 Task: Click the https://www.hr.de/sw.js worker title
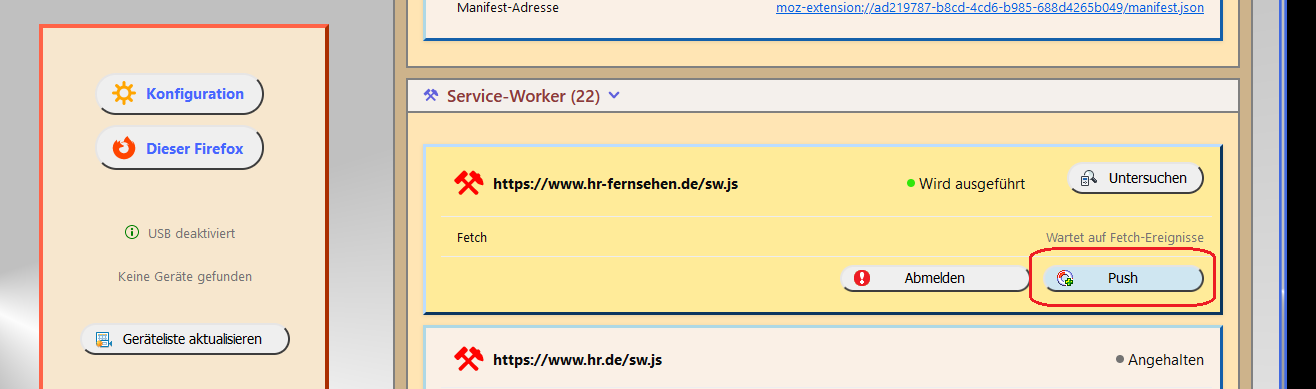tap(577, 359)
